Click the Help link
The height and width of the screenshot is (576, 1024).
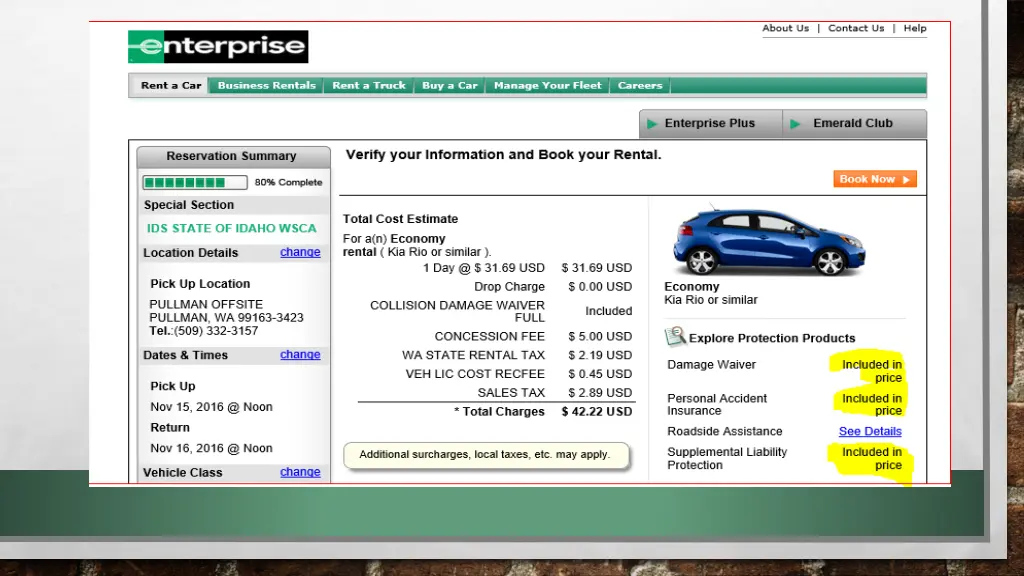click(x=915, y=28)
